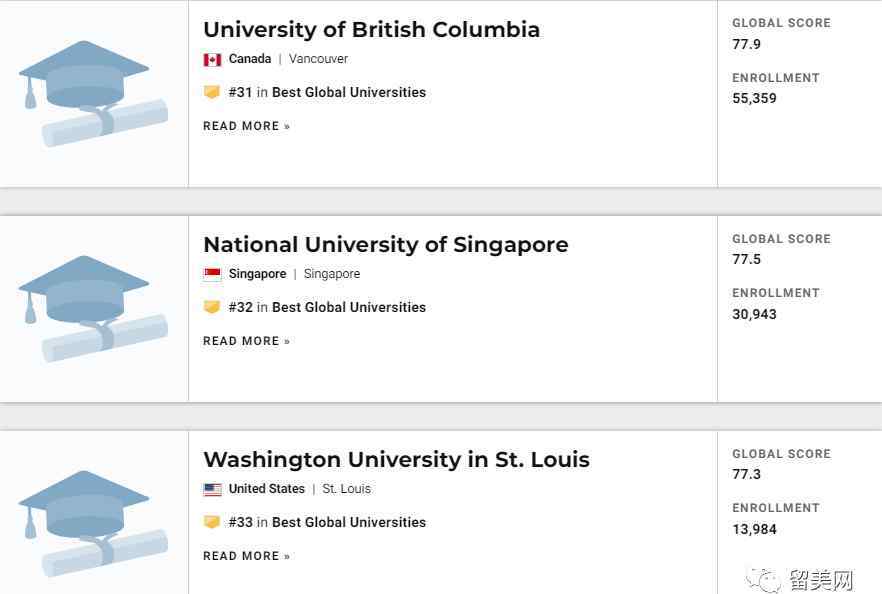The height and width of the screenshot is (594, 882).
Task: Click the #31 in Best Global Universities ranking
Action: [327, 92]
